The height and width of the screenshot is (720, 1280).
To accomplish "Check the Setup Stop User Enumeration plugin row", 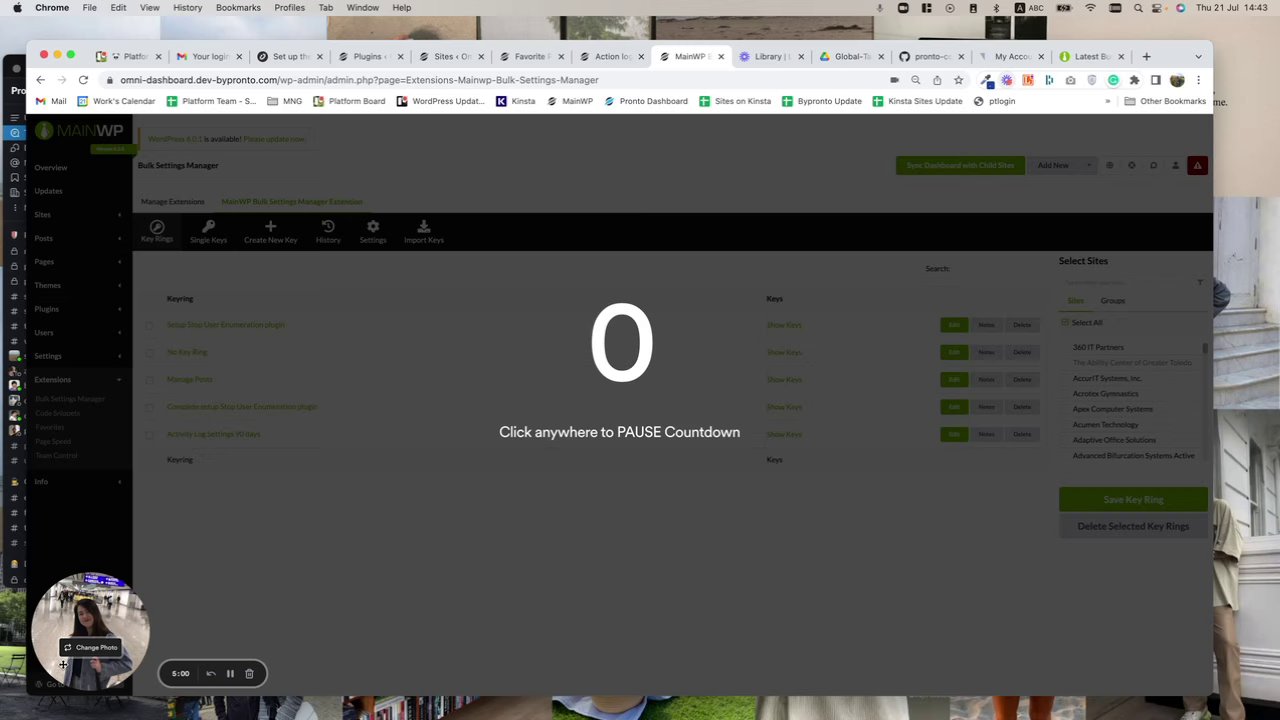I will [150, 325].
